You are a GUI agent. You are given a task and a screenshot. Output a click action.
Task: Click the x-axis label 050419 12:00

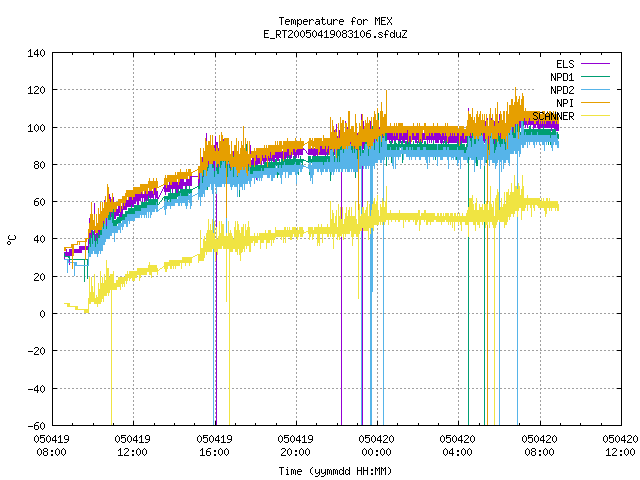click(133, 446)
